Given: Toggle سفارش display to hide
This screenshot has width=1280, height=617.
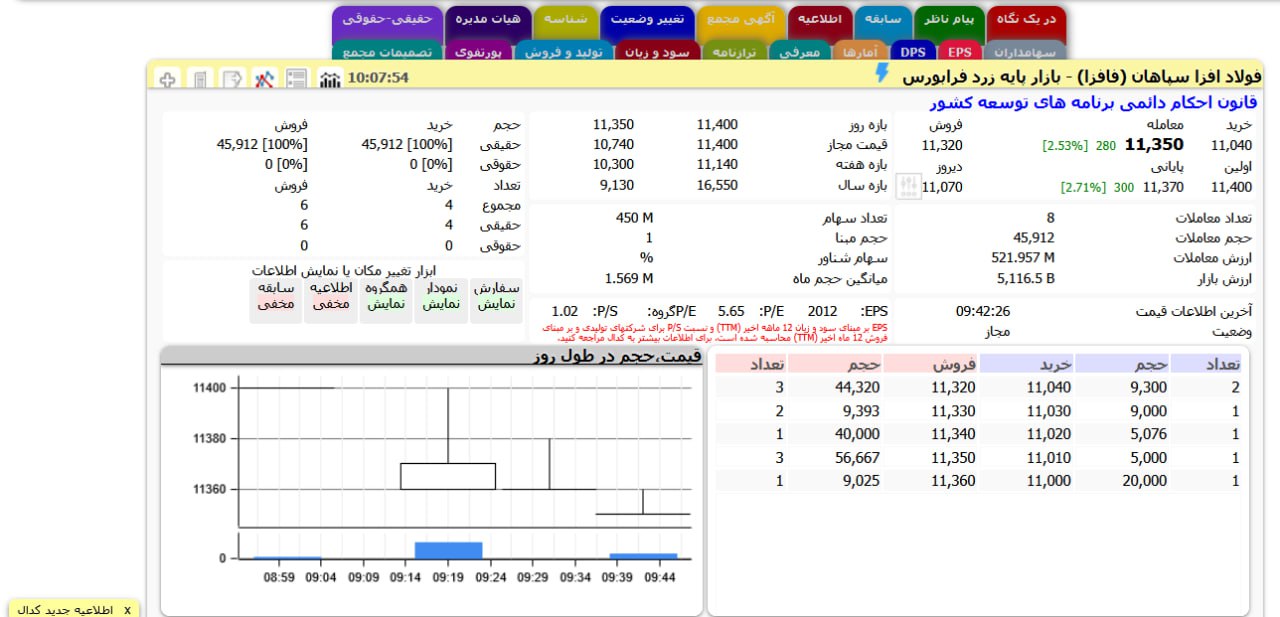Looking at the screenshot, I should [495, 296].
